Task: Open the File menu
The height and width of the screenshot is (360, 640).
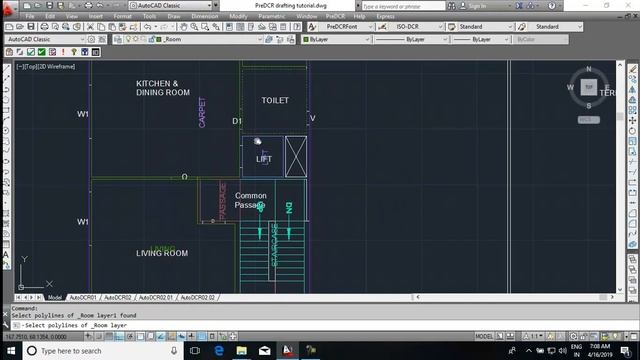Action: (x=30, y=16)
